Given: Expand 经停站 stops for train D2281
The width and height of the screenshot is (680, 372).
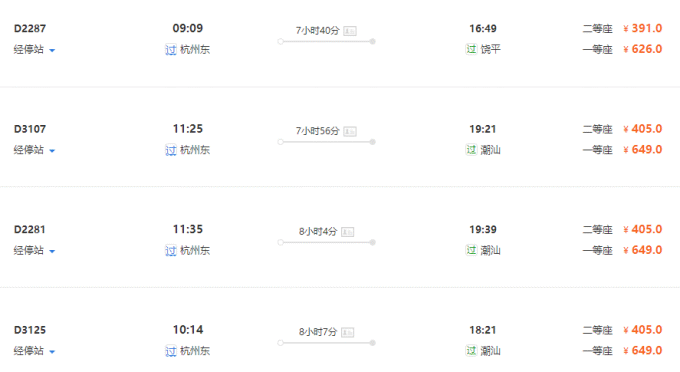Looking at the screenshot, I should click(34, 251).
